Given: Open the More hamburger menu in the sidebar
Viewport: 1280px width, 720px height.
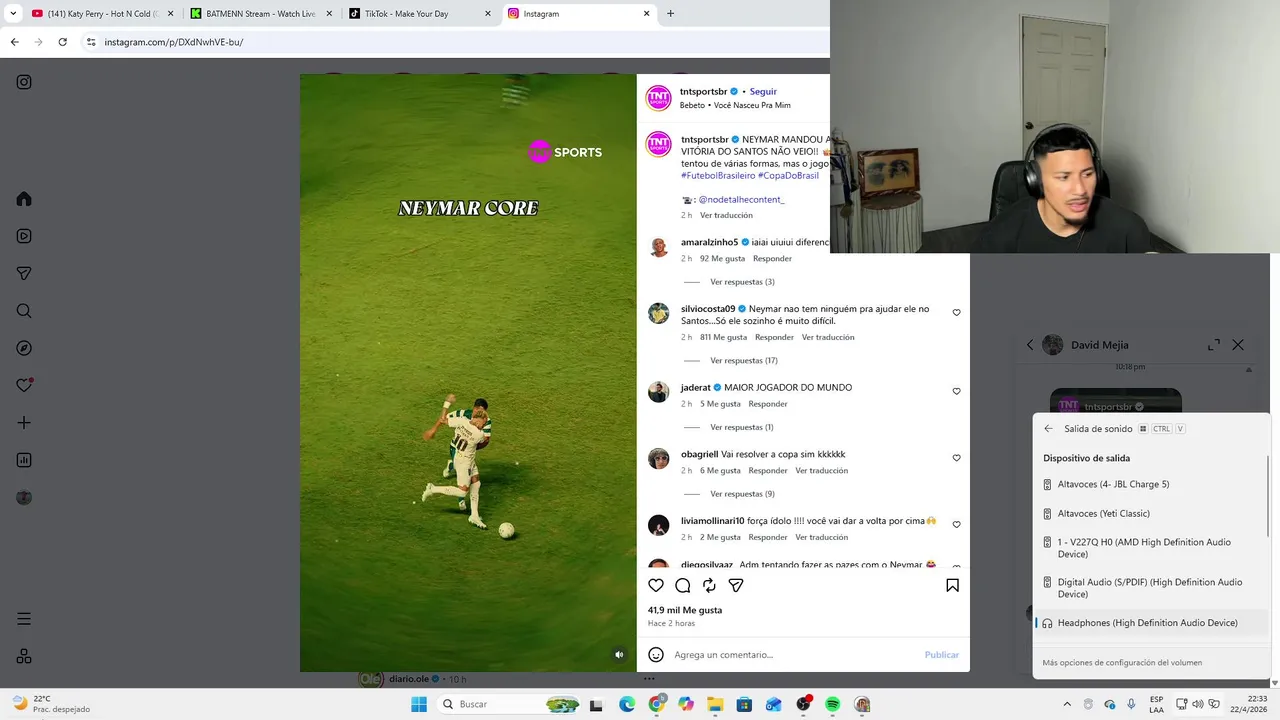Looking at the screenshot, I should coord(24,619).
